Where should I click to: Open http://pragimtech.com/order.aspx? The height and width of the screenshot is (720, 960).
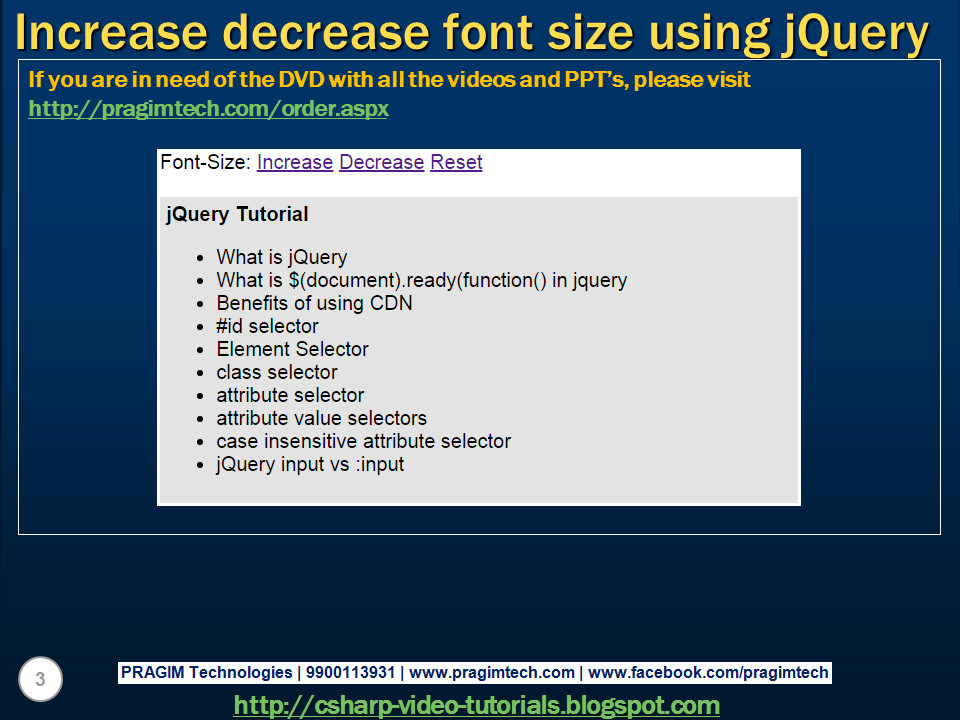coord(208,108)
